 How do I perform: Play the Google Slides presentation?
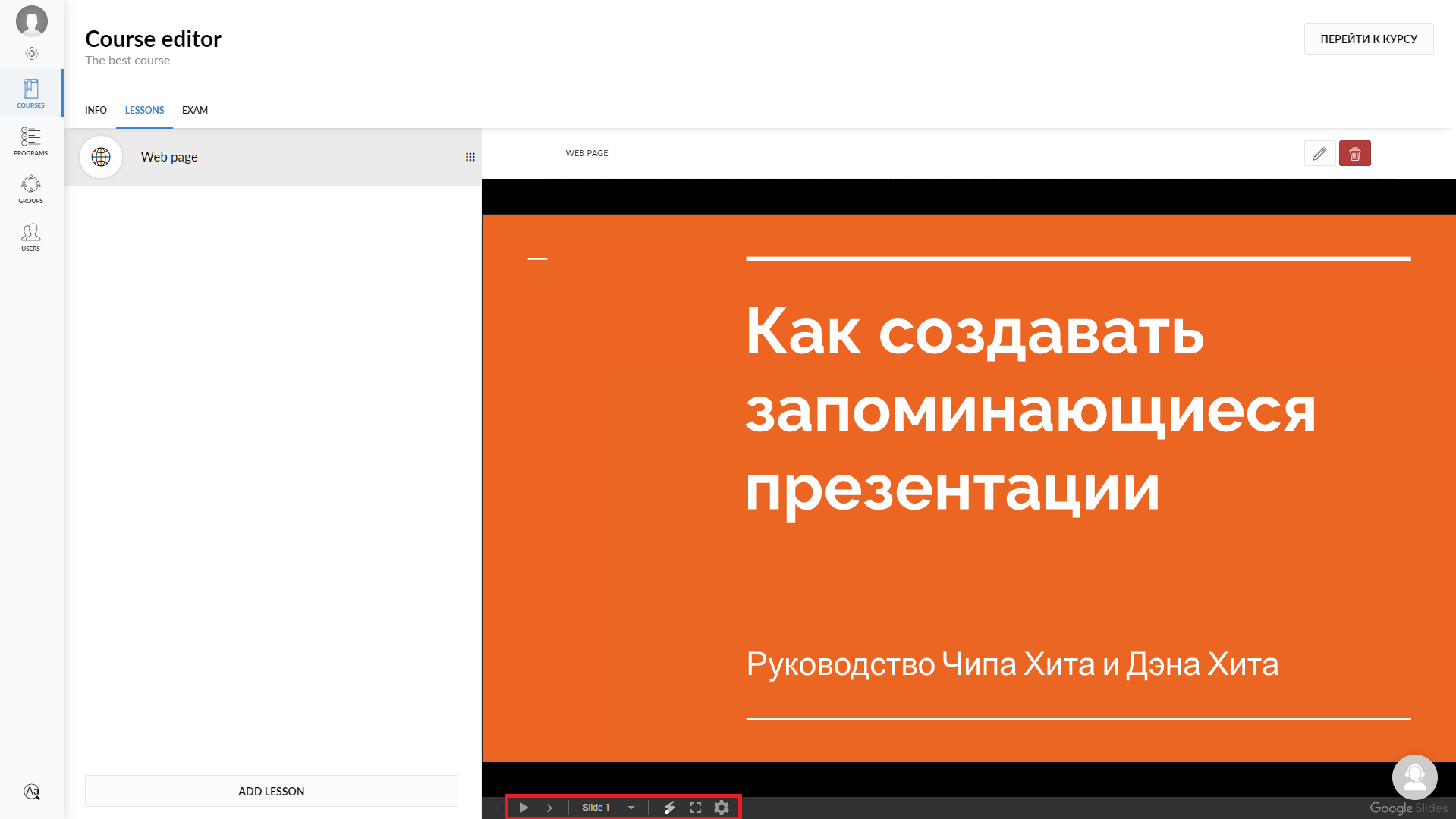[524, 808]
